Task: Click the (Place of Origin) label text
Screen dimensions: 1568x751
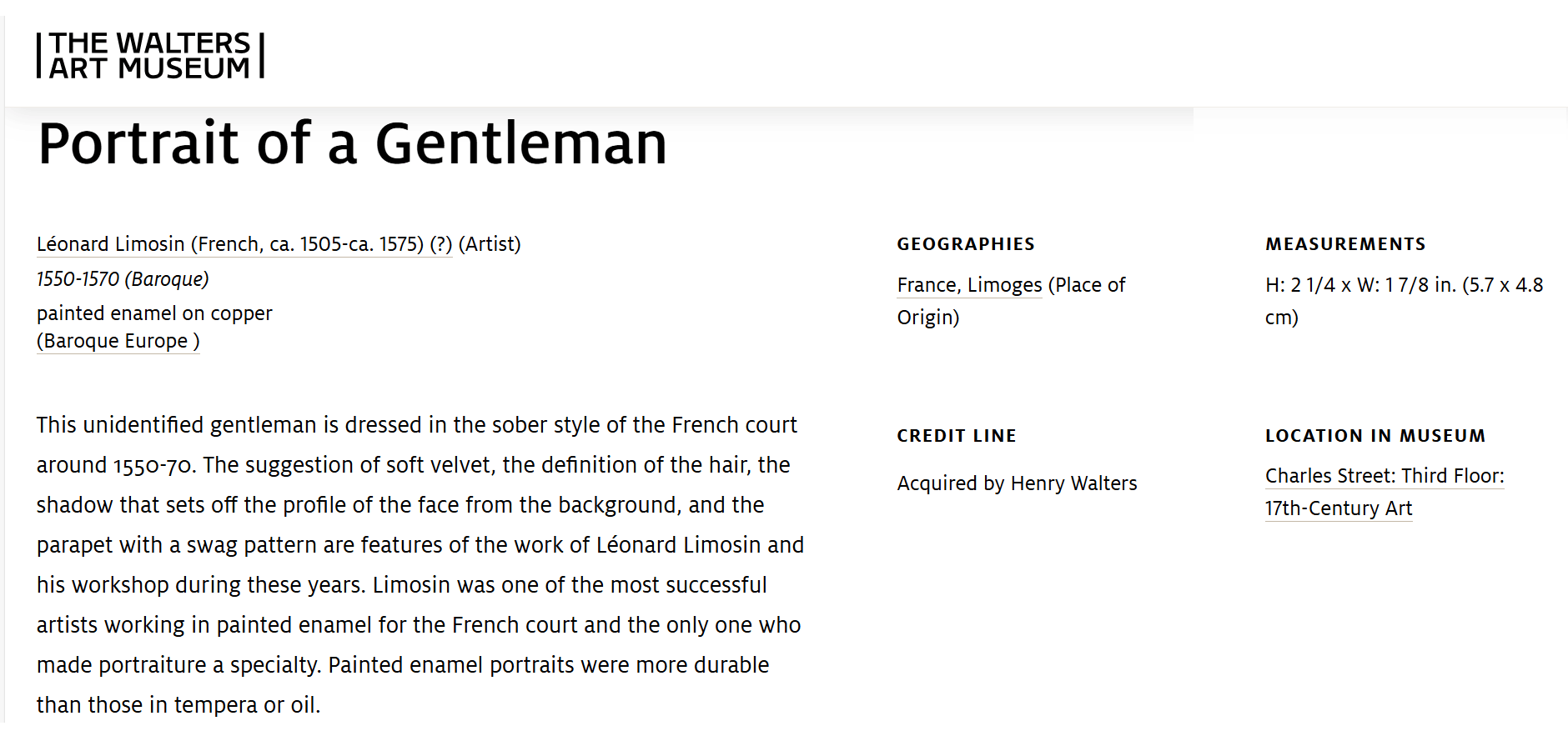Action: tap(1011, 301)
